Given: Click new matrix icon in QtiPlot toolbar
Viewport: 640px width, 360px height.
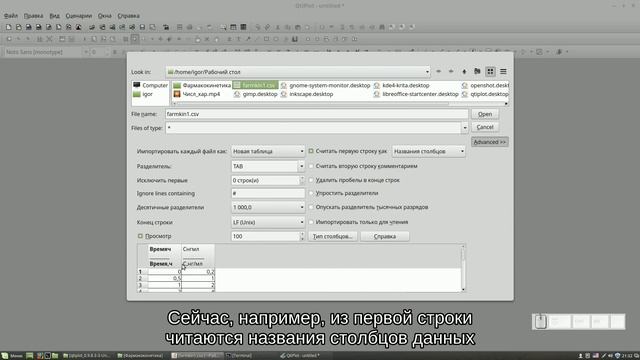Looking at the screenshot, I should point(39,27).
